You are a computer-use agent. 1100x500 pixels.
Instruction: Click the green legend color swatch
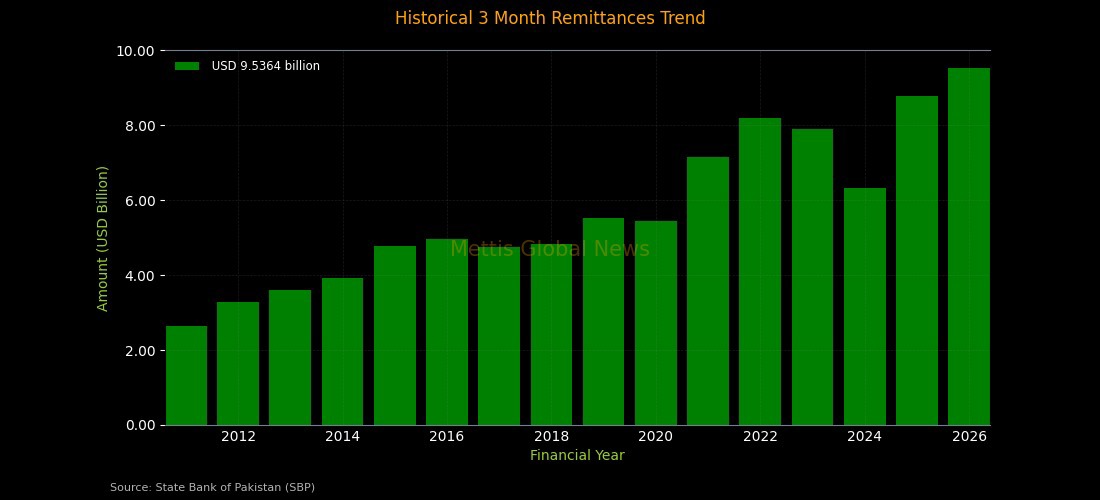(x=187, y=66)
